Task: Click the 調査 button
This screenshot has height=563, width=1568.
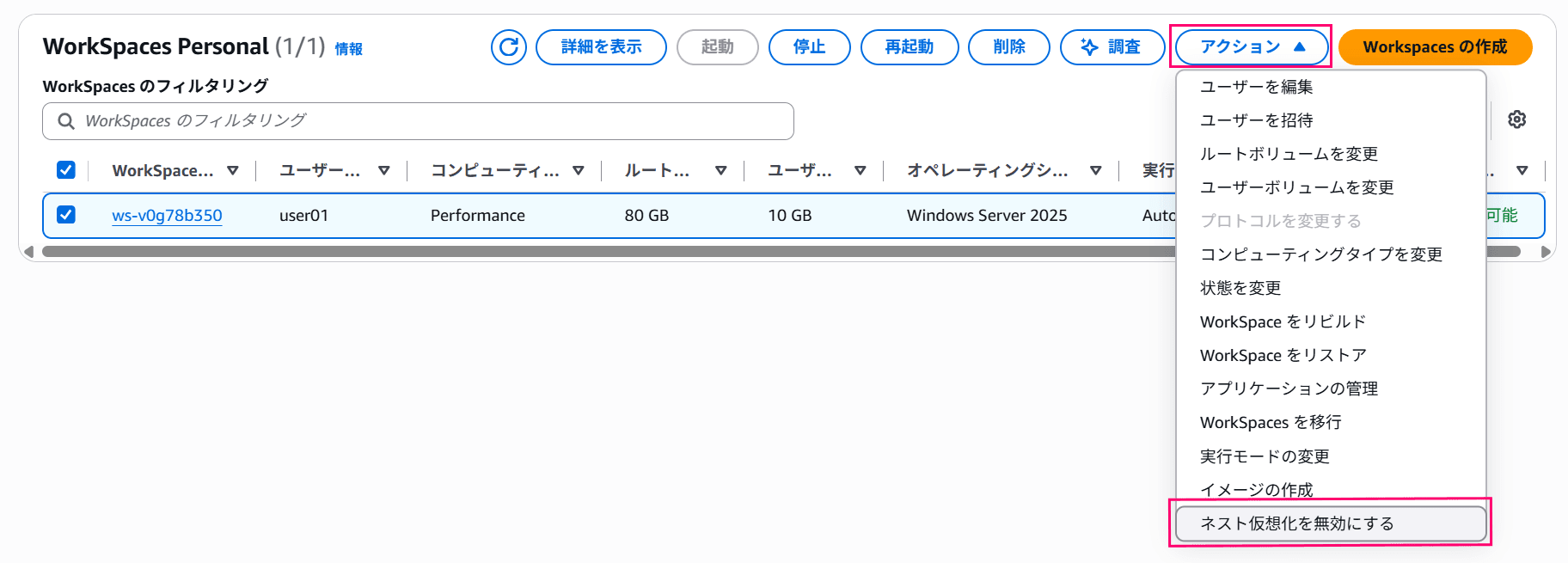Action: click(1112, 46)
